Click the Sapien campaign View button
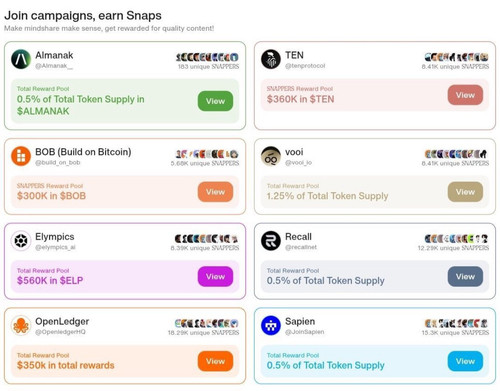Image resolution: width=500 pixels, height=391 pixels. pos(465,361)
